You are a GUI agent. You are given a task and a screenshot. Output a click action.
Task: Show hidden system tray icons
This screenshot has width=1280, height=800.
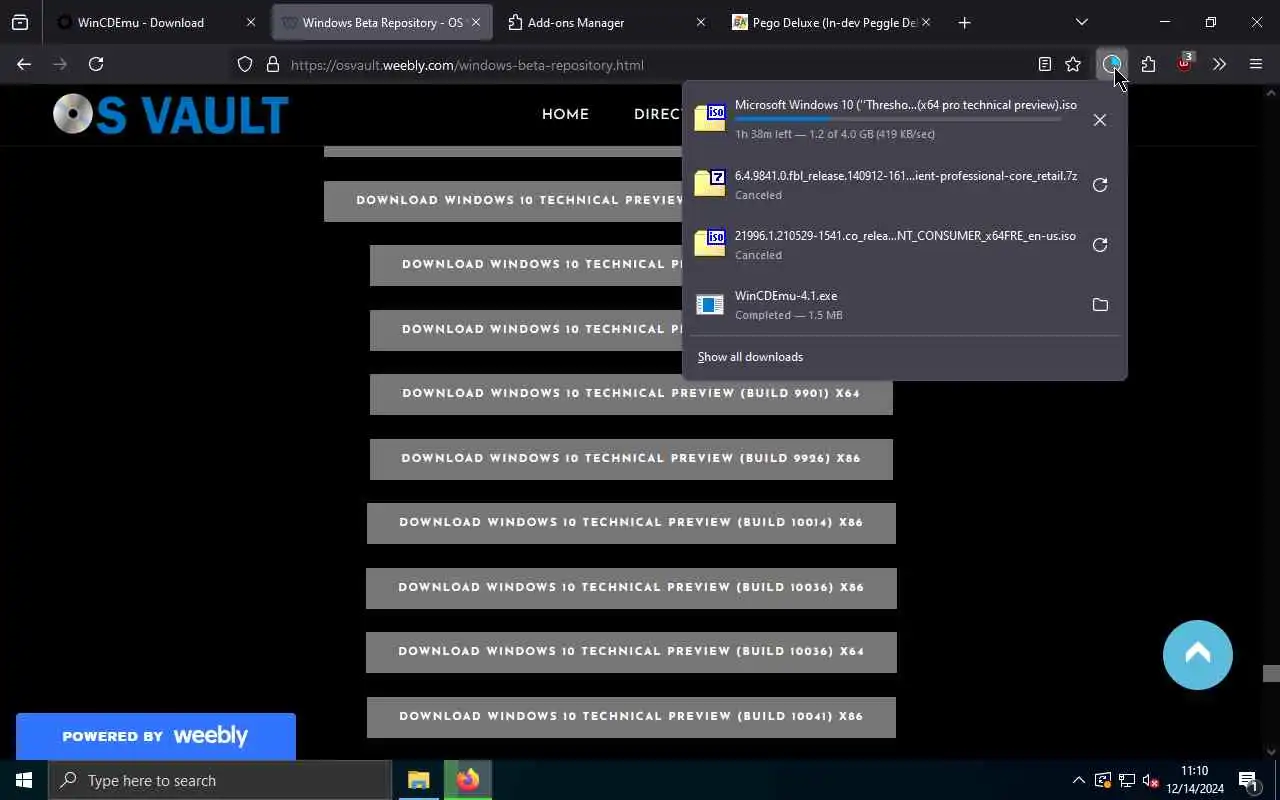1078,780
